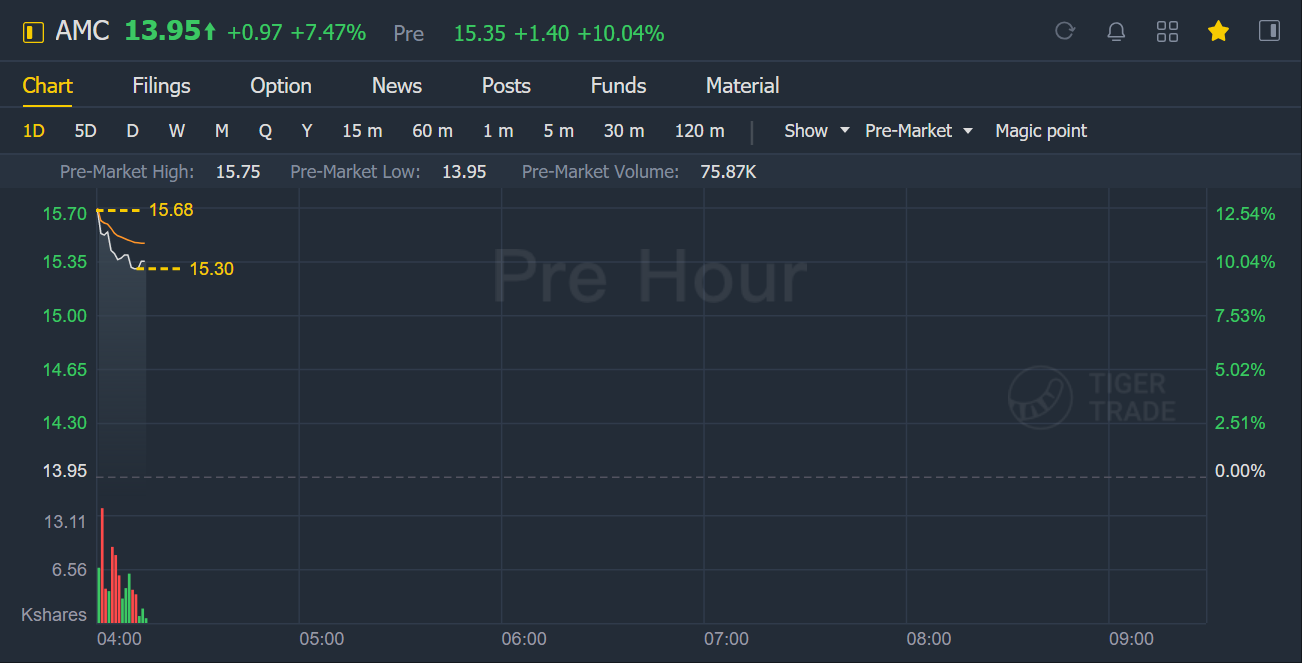Switch to the Chart tab
This screenshot has width=1302, height=663.
coord(48,86)
